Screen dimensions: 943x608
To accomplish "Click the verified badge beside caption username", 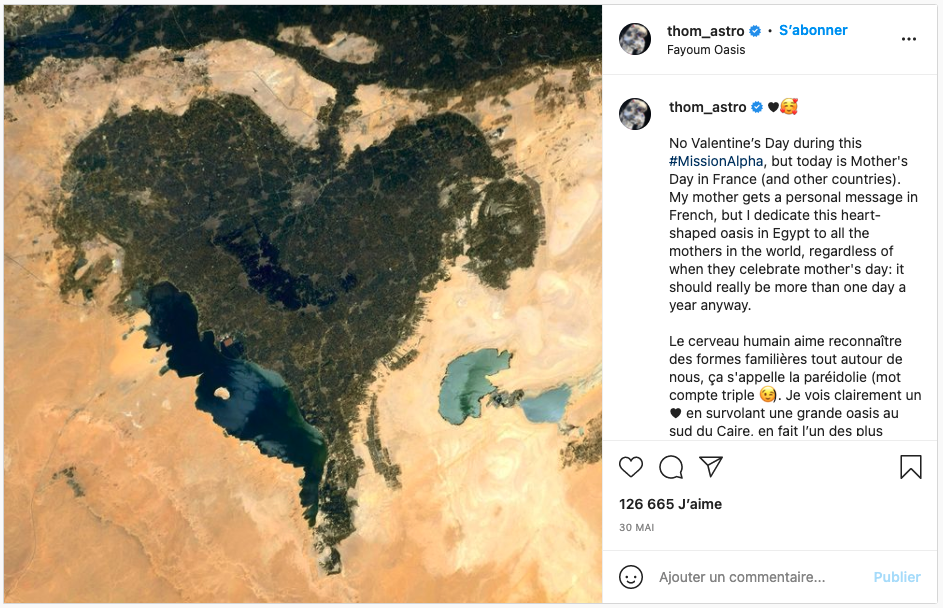I will pyautogui.click(x=757, y=107).
